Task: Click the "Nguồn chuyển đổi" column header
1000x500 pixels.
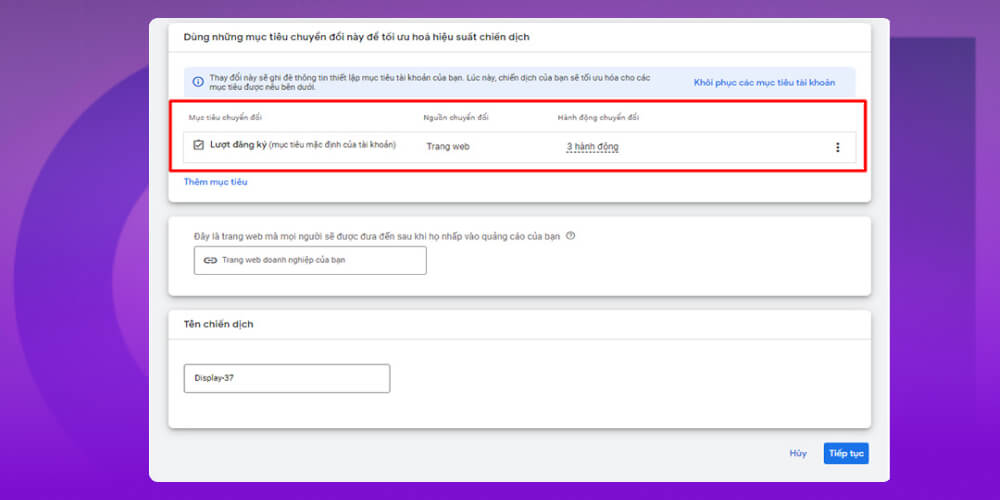Action: coord(456,117)
